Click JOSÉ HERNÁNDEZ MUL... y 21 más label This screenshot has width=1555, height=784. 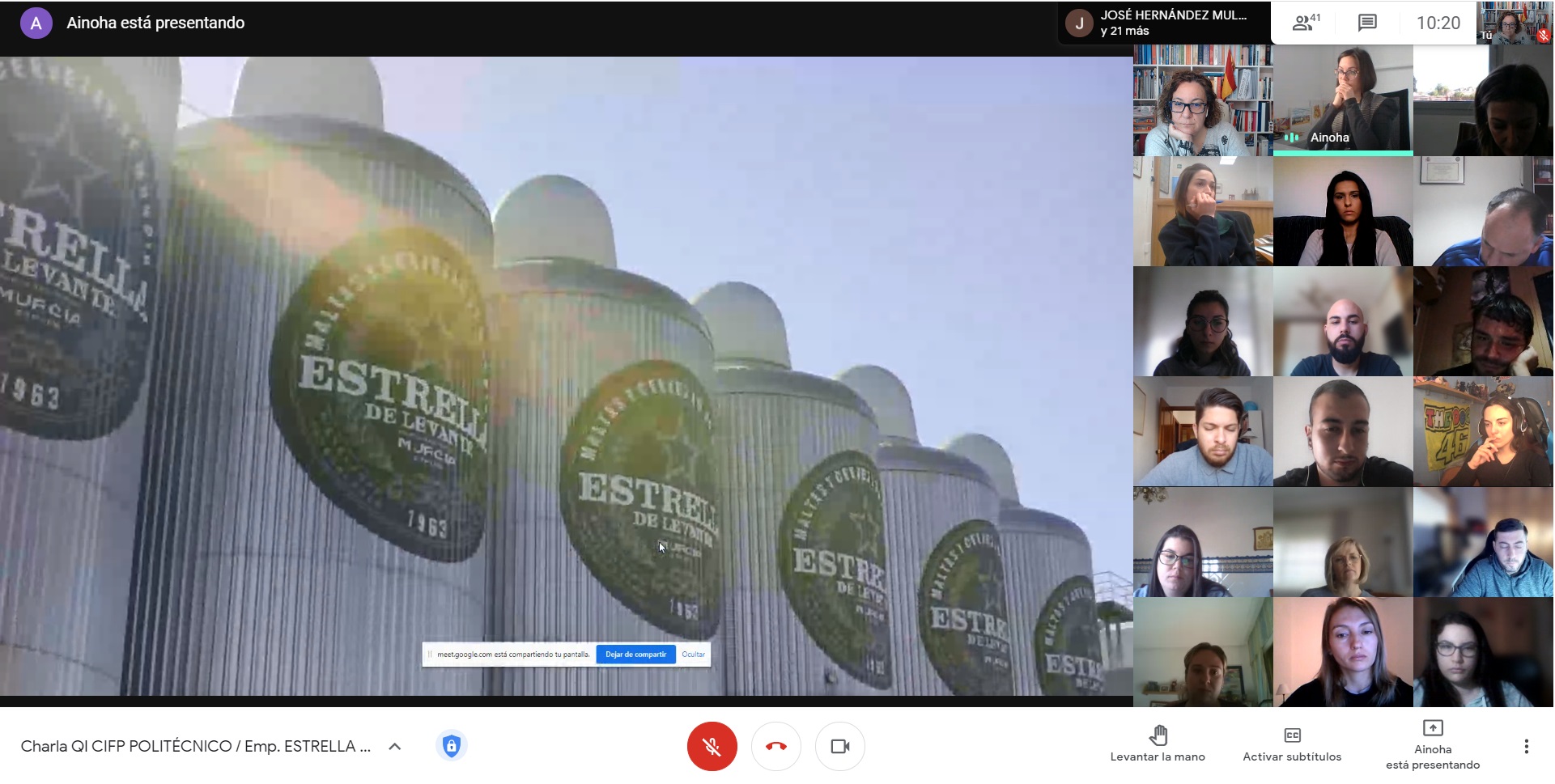point(1173,23)
